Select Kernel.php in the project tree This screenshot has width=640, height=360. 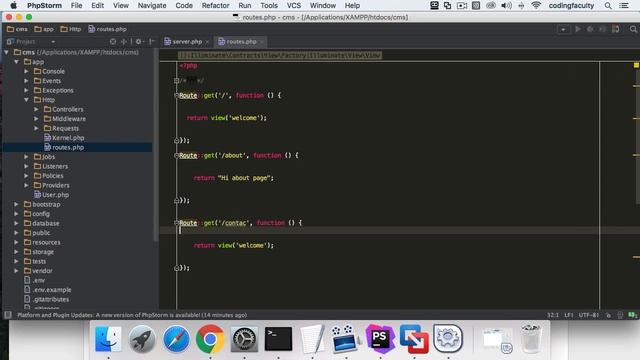[x=64, y=138]
